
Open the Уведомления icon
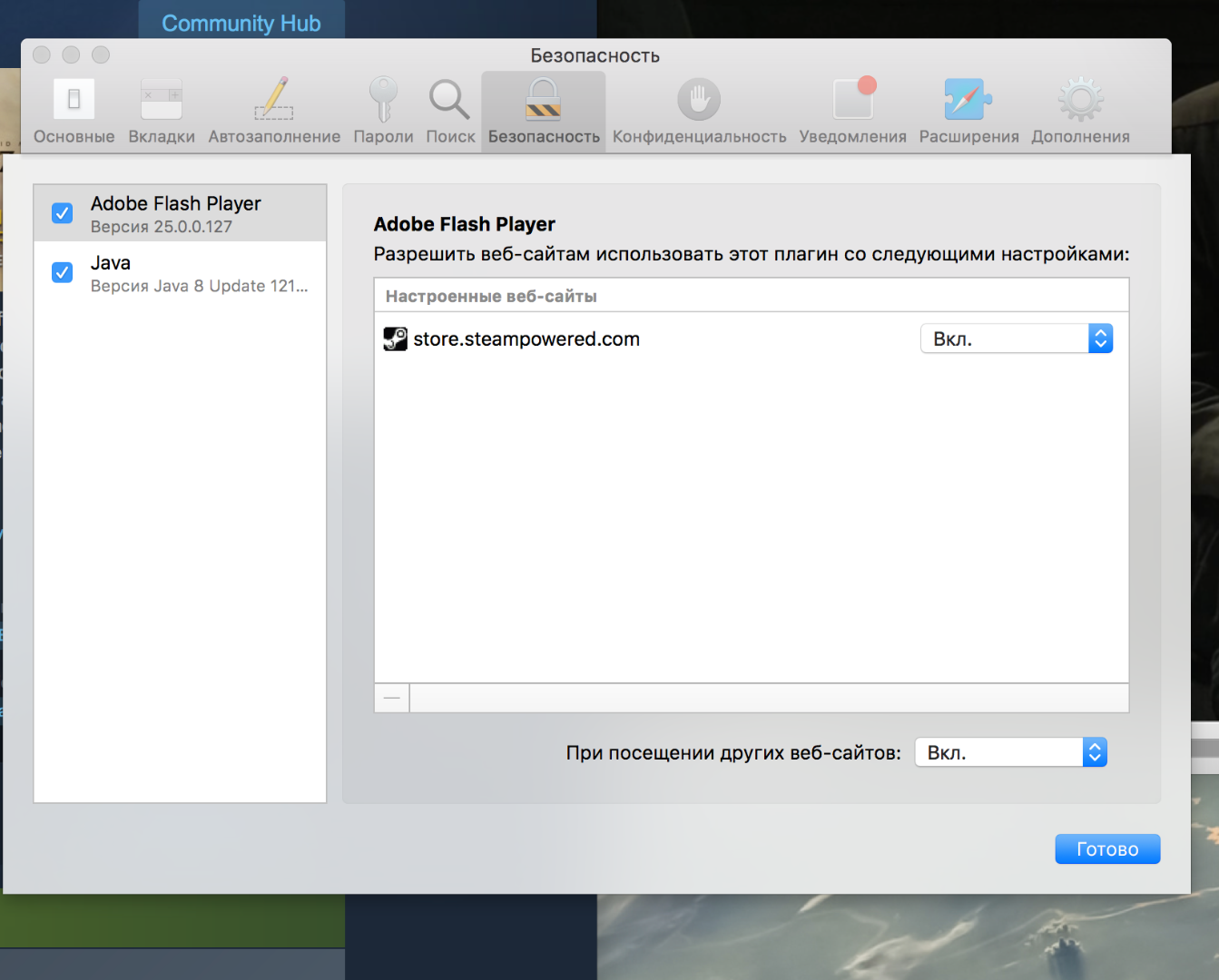click(x=854, y=98)
